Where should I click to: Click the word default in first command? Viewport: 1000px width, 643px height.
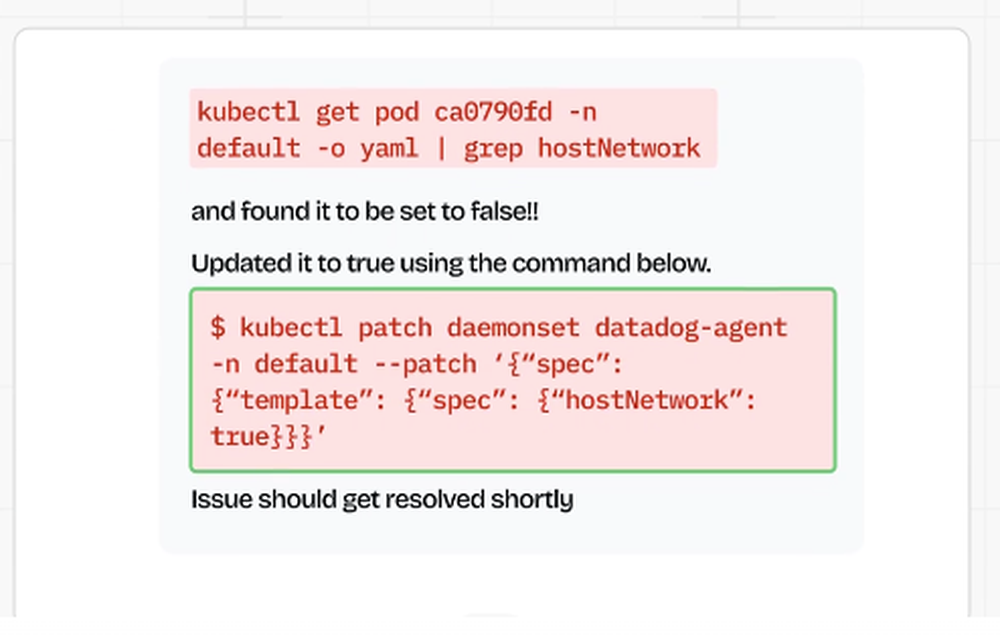tap(248, 148)
